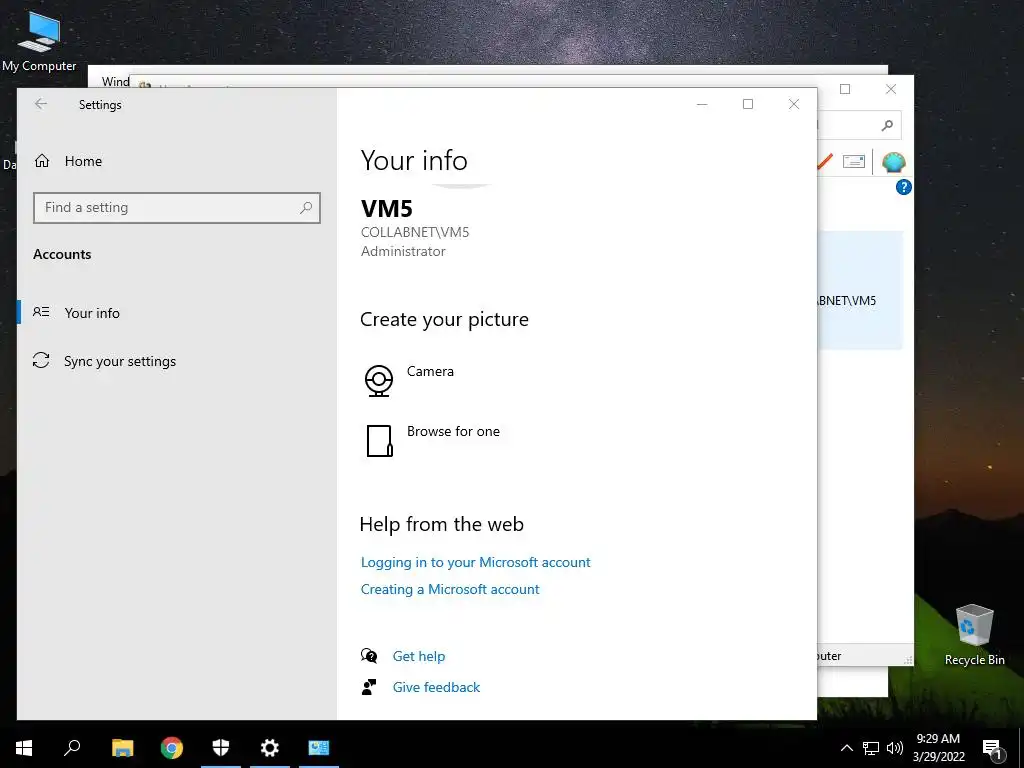Screen dimensions: 1024x768
Task: Click the Get help link
Action: [x=419, y=656]
